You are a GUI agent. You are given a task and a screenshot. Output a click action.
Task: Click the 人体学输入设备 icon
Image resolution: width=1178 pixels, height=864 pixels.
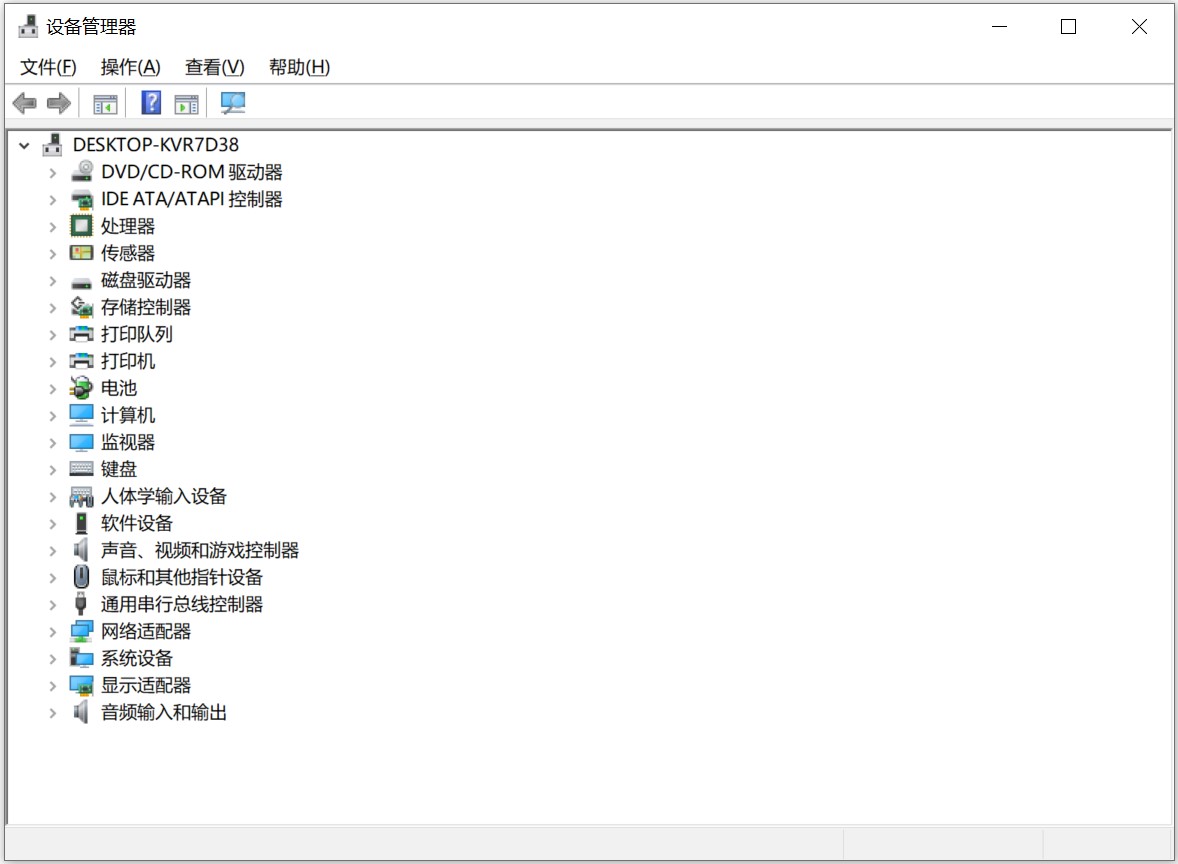[81, 497]
